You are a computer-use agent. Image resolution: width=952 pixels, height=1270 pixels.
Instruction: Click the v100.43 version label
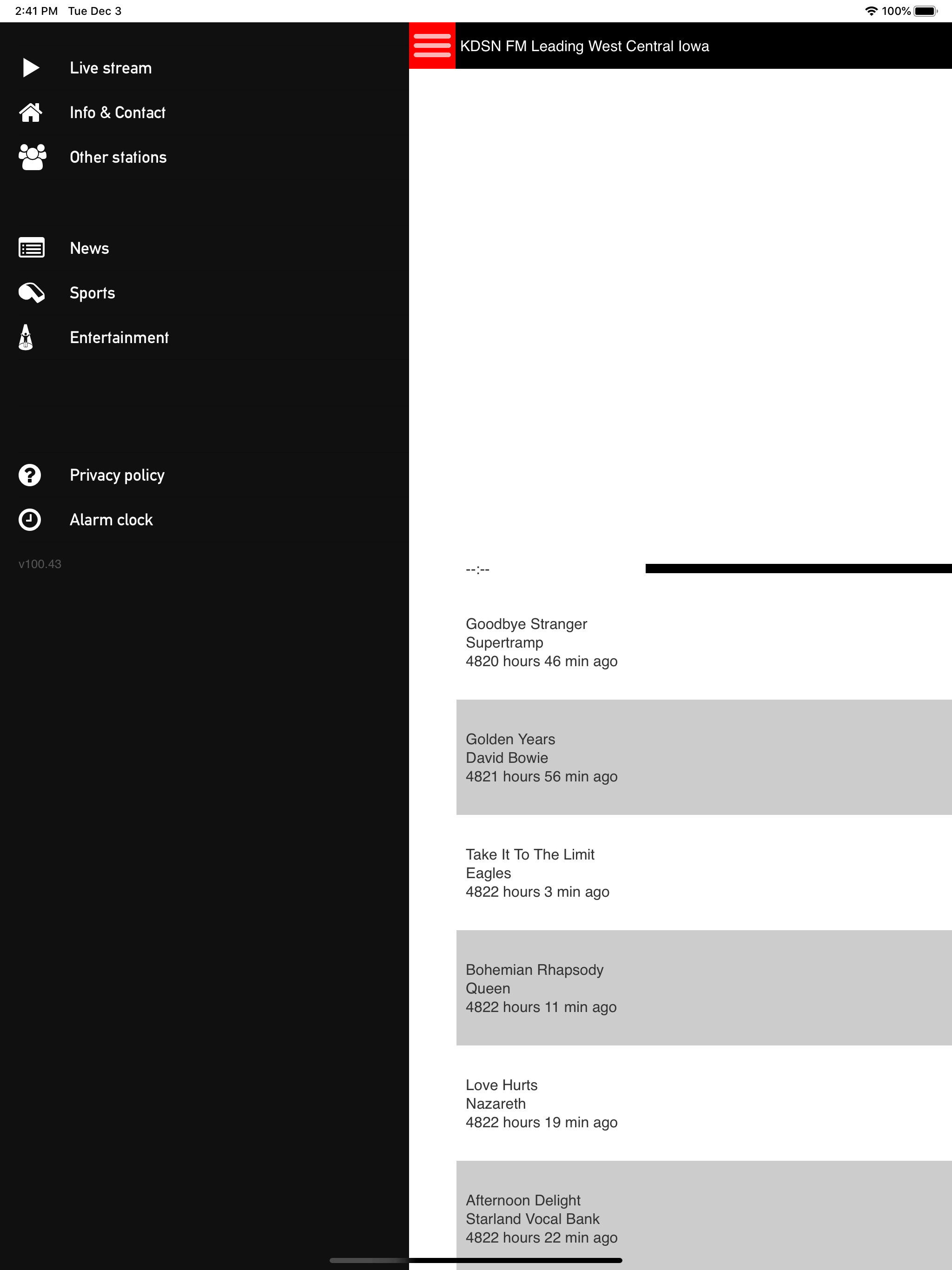40,564
